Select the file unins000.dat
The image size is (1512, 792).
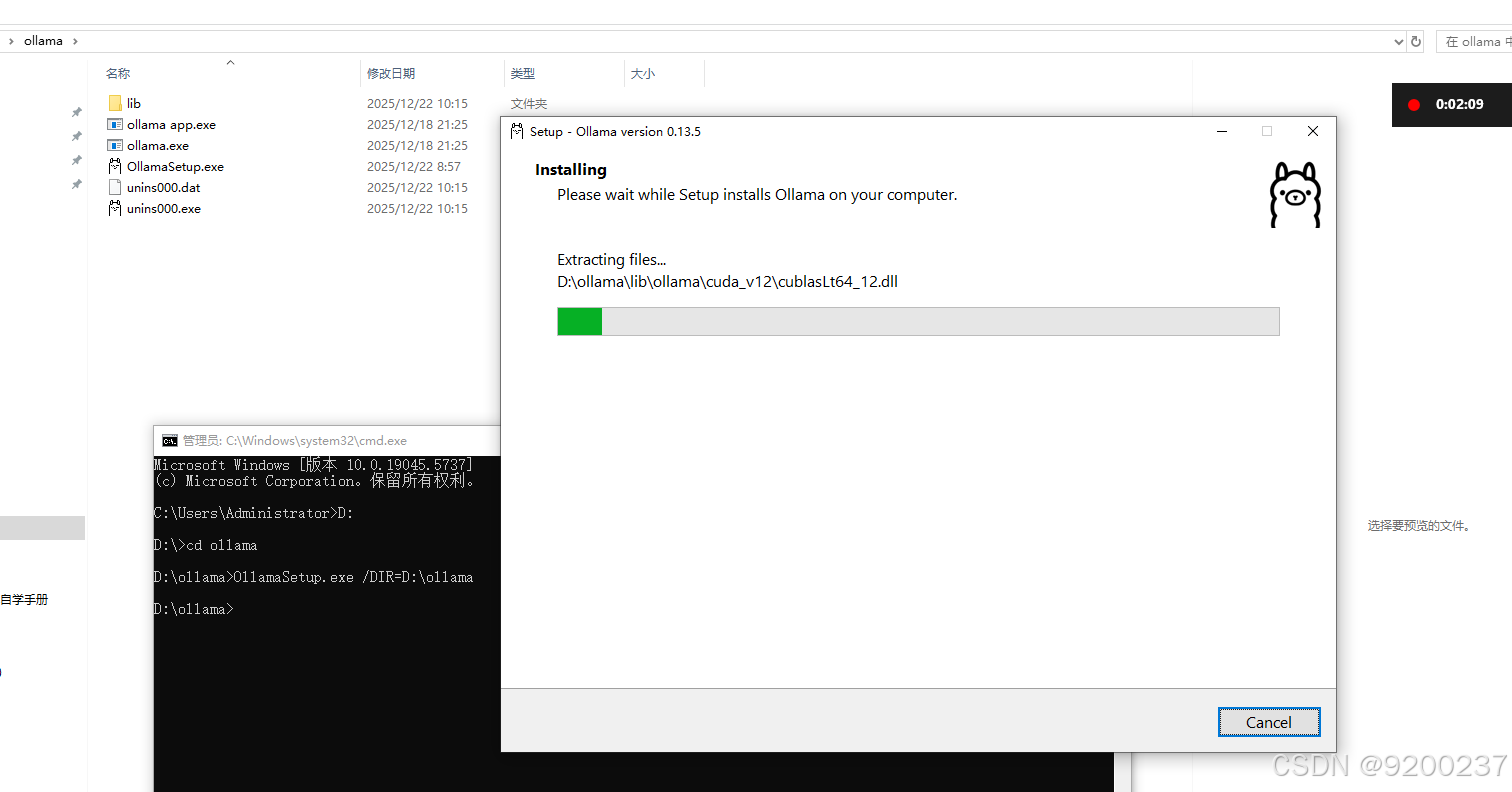[x=164, y=187]
